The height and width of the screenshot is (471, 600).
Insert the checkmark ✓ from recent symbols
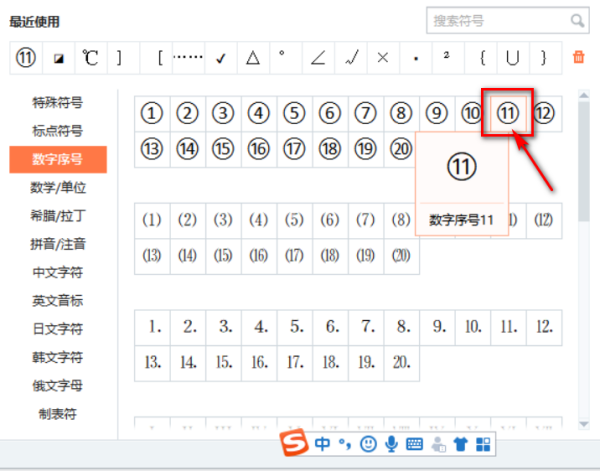[220, 57]
